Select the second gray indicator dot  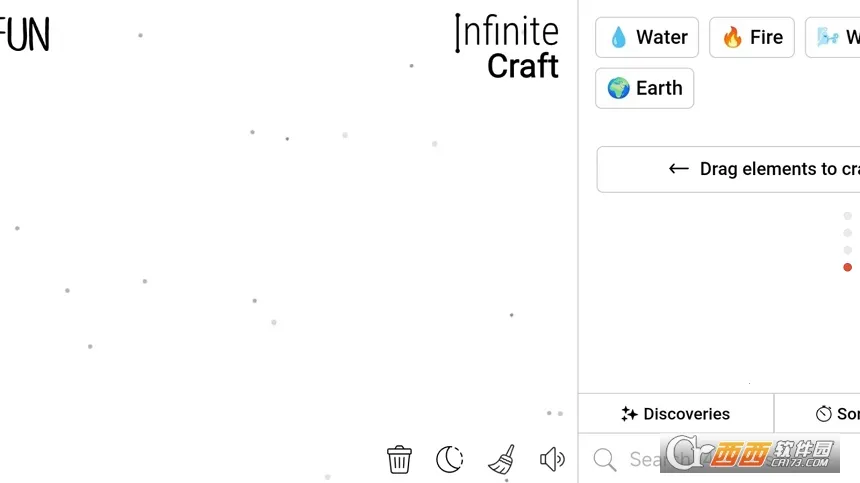coord(848,233)
